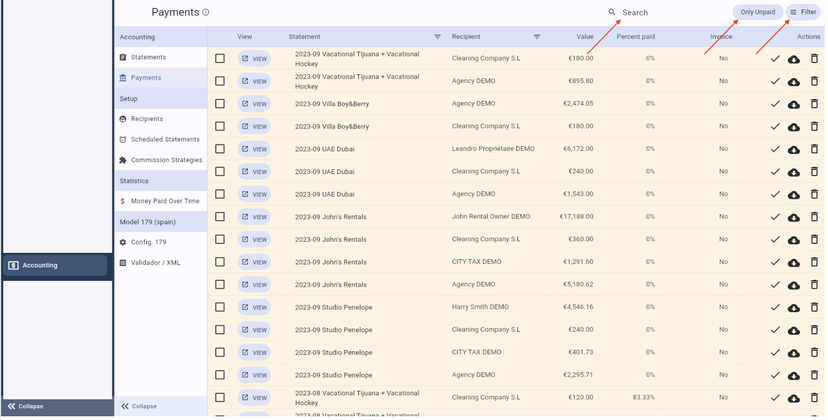
Task: Download the John Rental Owner DEMO payment
Action: point(793,217)
